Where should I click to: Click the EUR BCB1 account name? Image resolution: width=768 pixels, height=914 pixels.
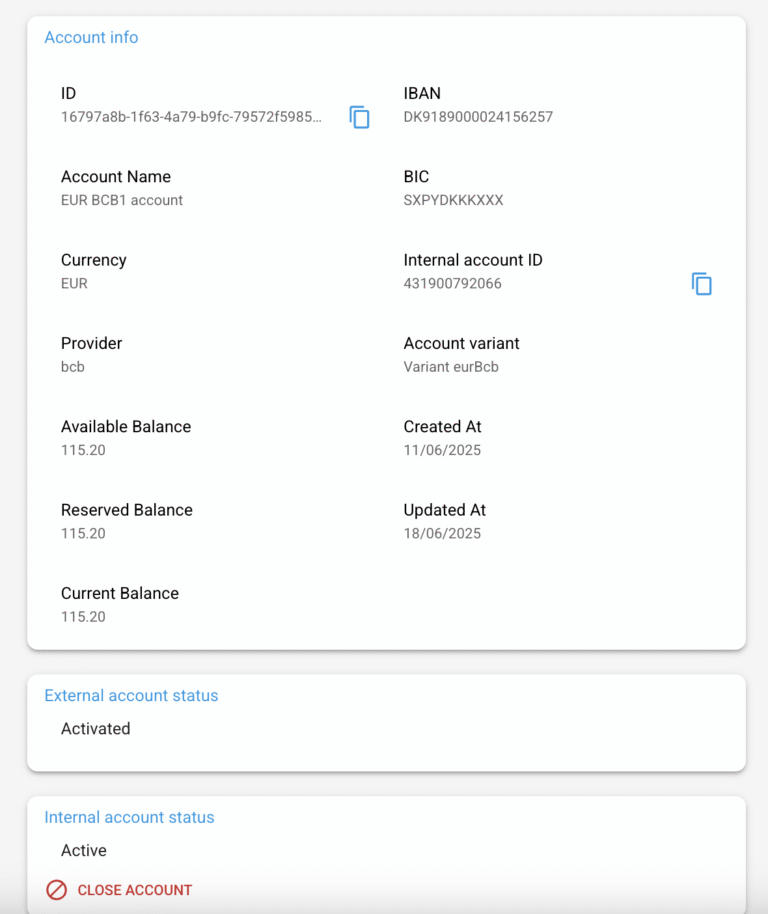pyautogui.click(x=122, y=200)
